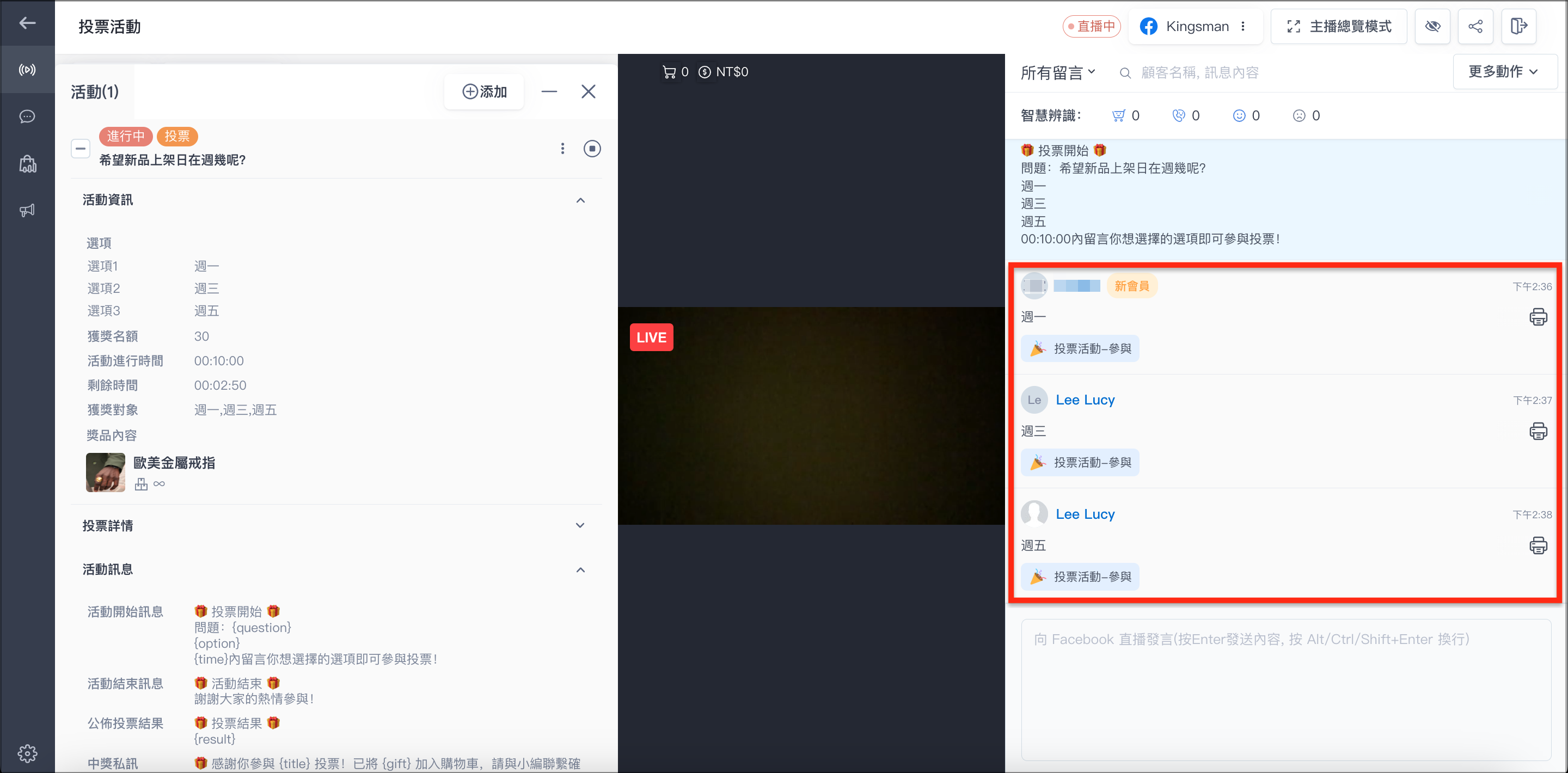This screenshot has height=773, width=1568.
Task: Click the 添加 add activity button
Action: click(x=484, y=91)
